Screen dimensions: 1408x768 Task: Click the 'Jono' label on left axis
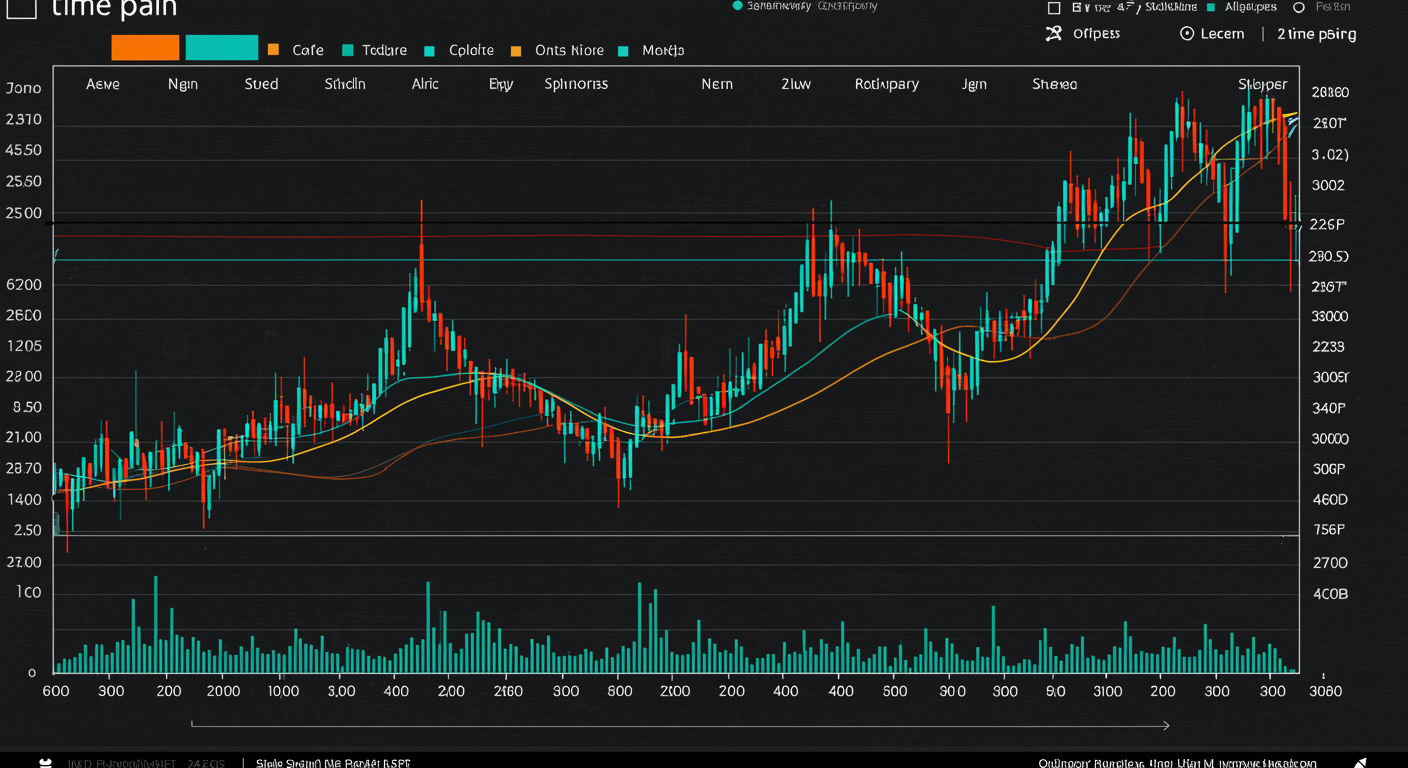pos(24,88)
